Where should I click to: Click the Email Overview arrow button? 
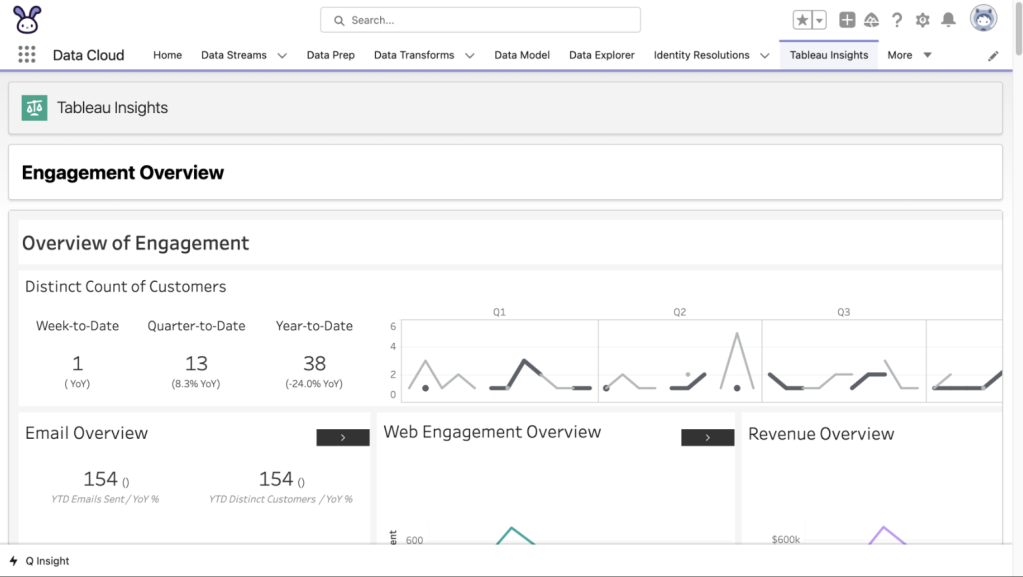[343, 438]
